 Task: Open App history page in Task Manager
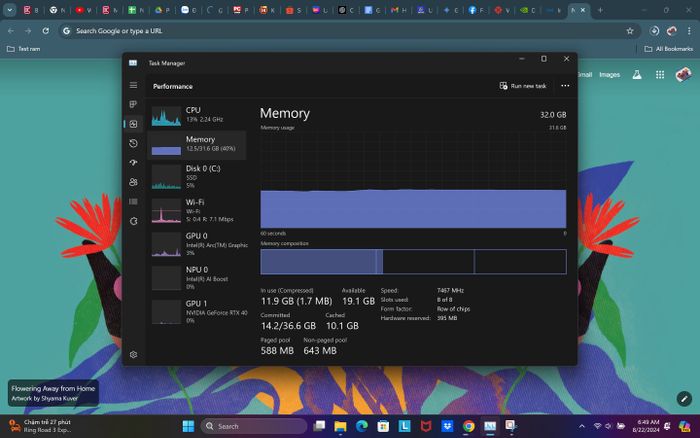coord(133,143)
